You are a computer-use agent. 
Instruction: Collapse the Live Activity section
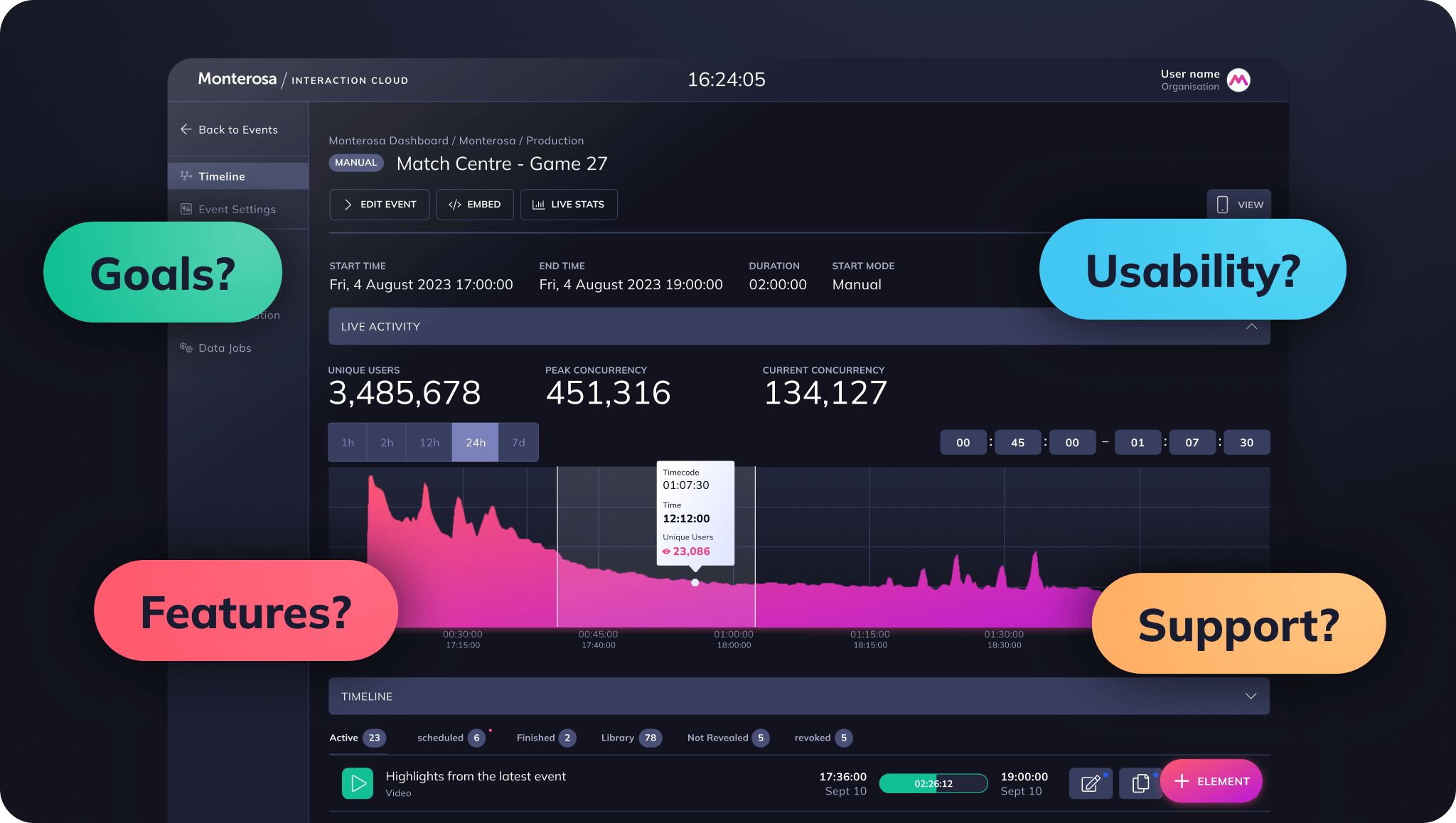tap(1251, 326)
